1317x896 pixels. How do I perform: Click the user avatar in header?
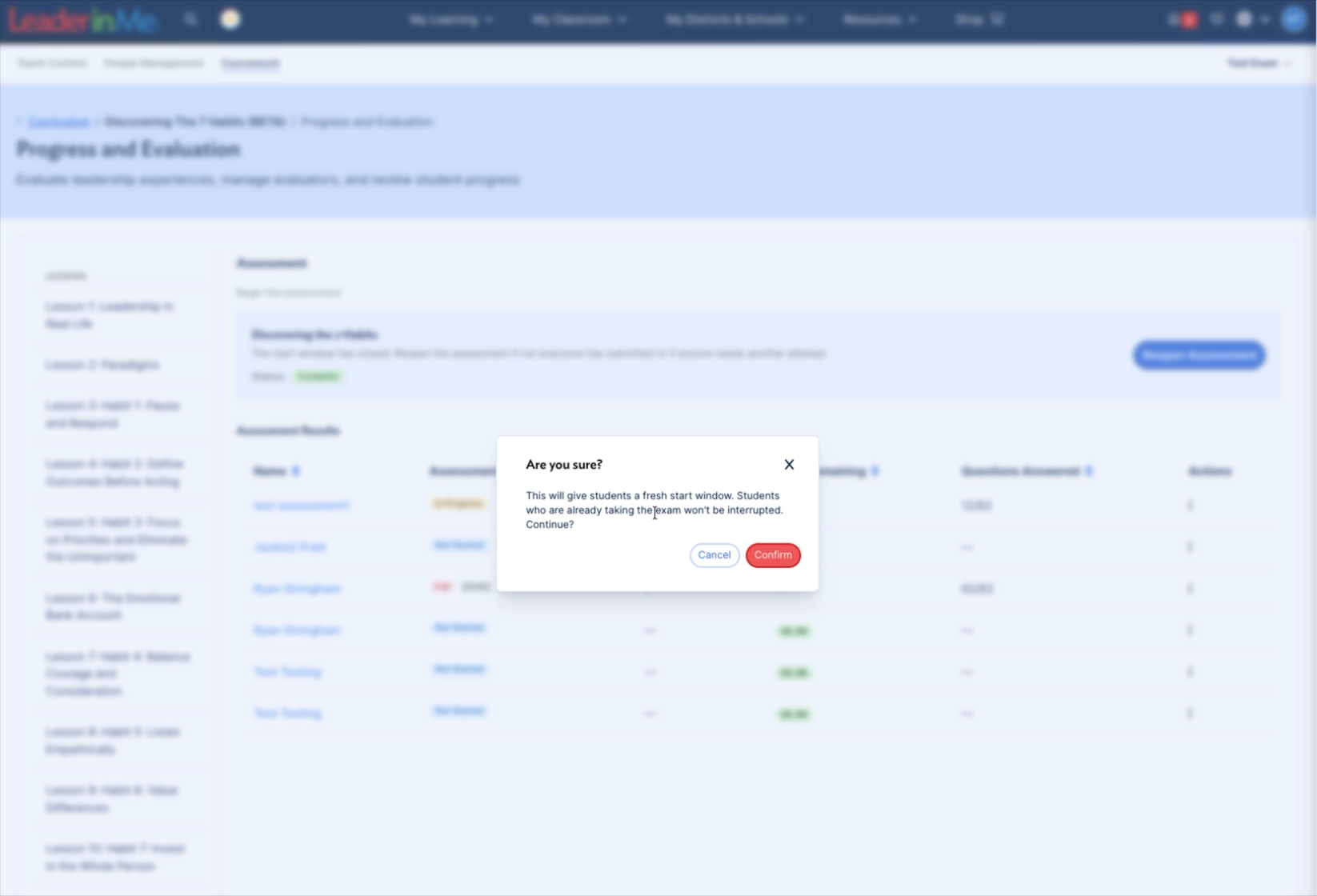tap(1294, 19)
